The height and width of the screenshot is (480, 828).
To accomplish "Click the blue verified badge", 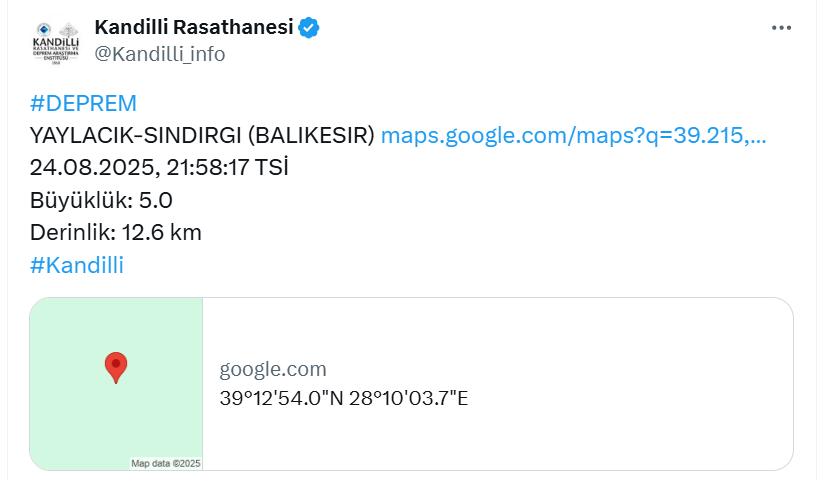I will [x=309, y=27].
